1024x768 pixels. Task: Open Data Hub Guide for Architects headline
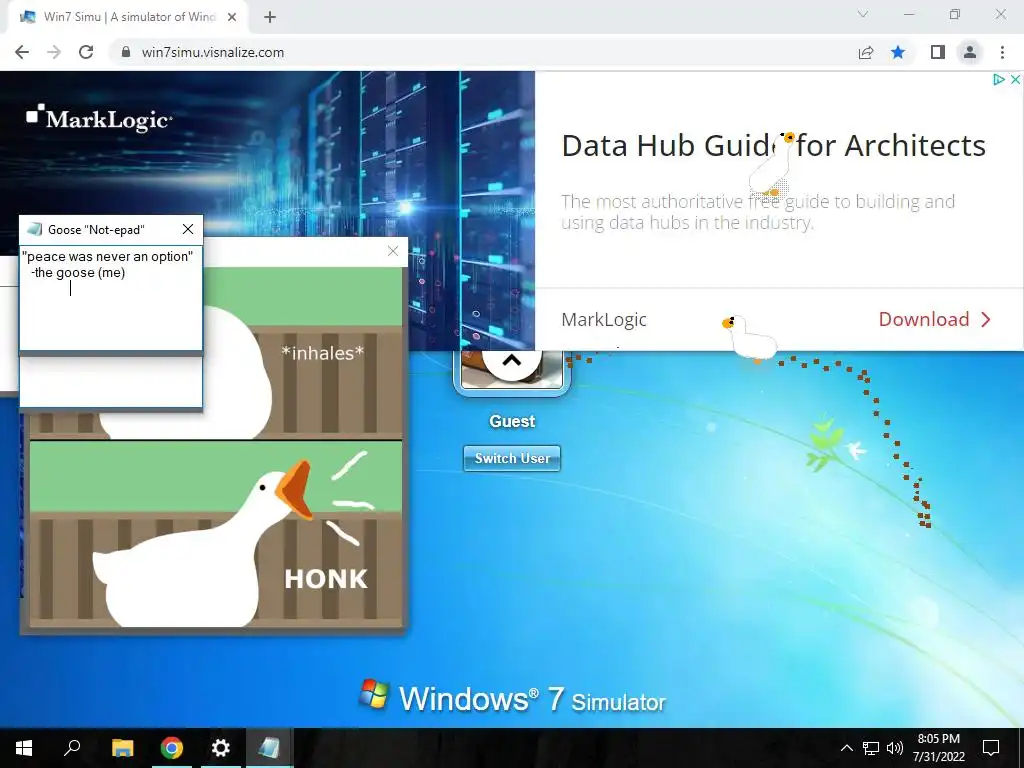773,146
